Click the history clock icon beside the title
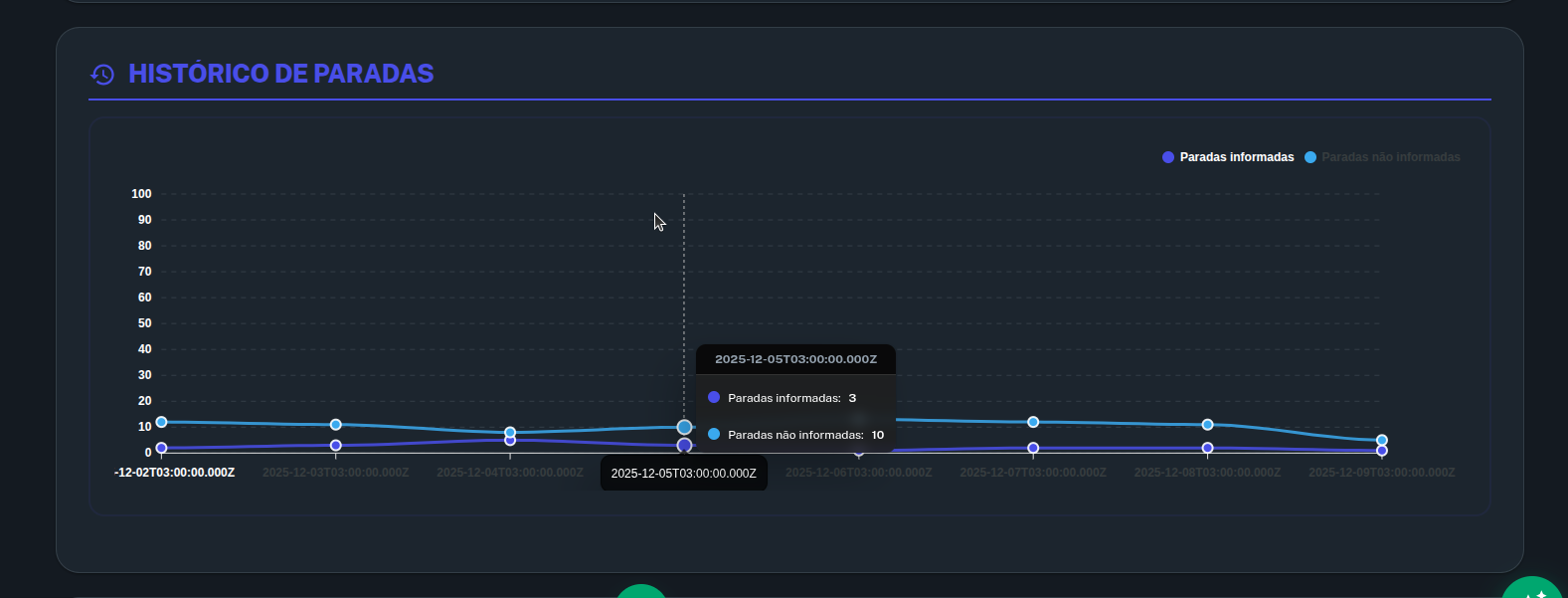Image resolution: width=1568 pixels, height=598 pixels. pos(102,75)
